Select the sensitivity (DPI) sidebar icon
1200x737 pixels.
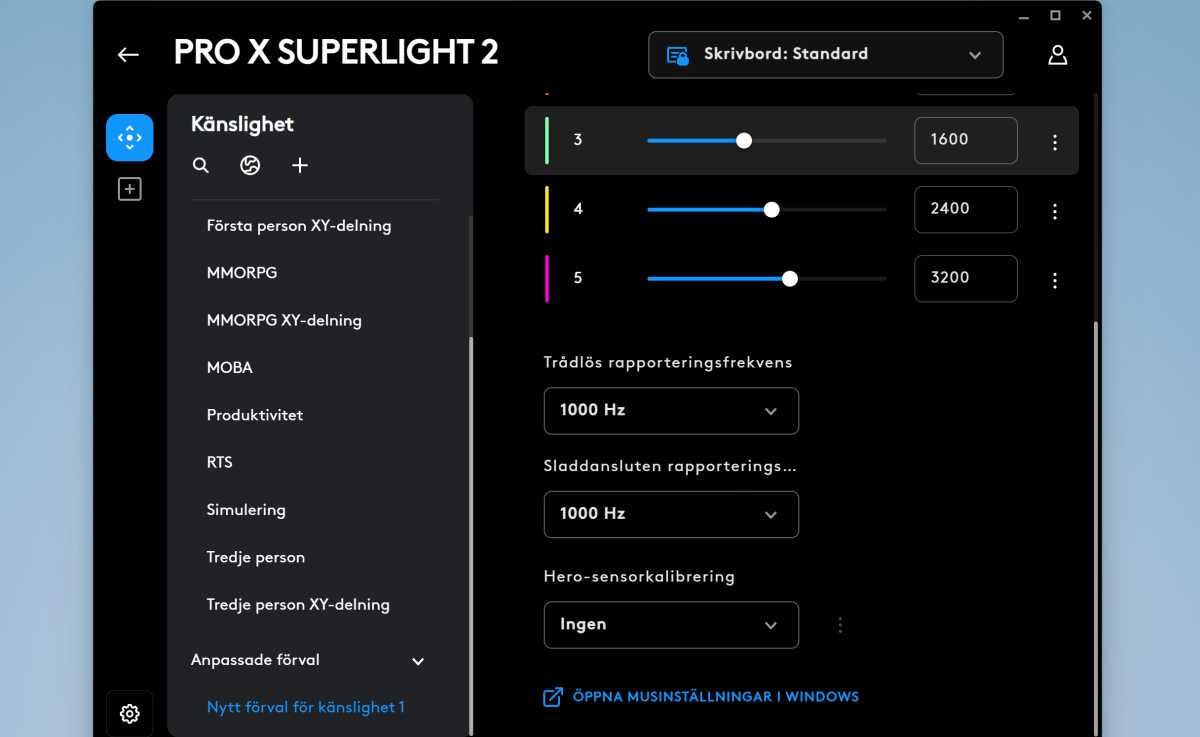pyautogui.click(x=130, y=138)
